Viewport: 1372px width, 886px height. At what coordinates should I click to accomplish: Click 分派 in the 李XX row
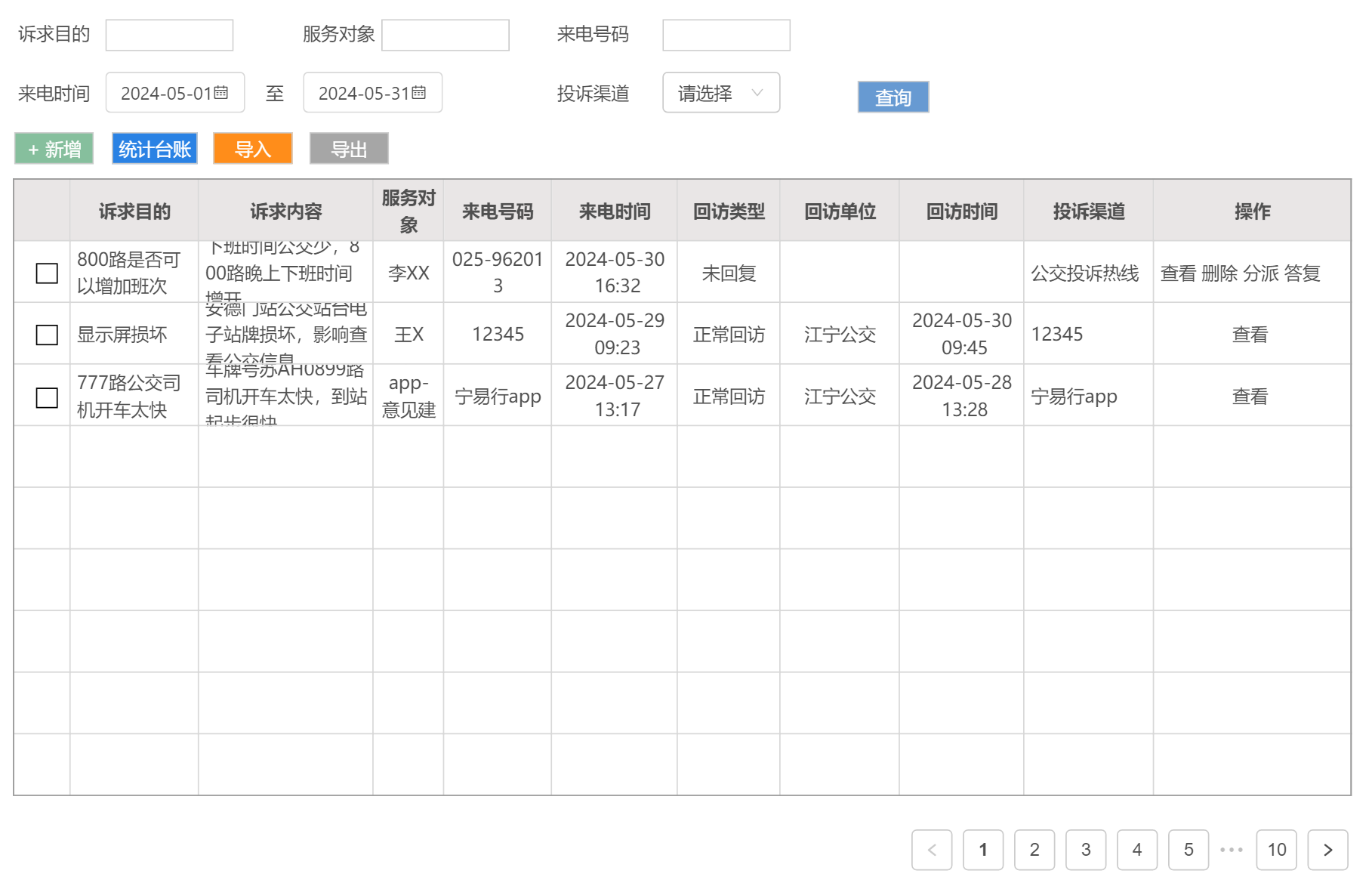click(x=1261, y=273)
